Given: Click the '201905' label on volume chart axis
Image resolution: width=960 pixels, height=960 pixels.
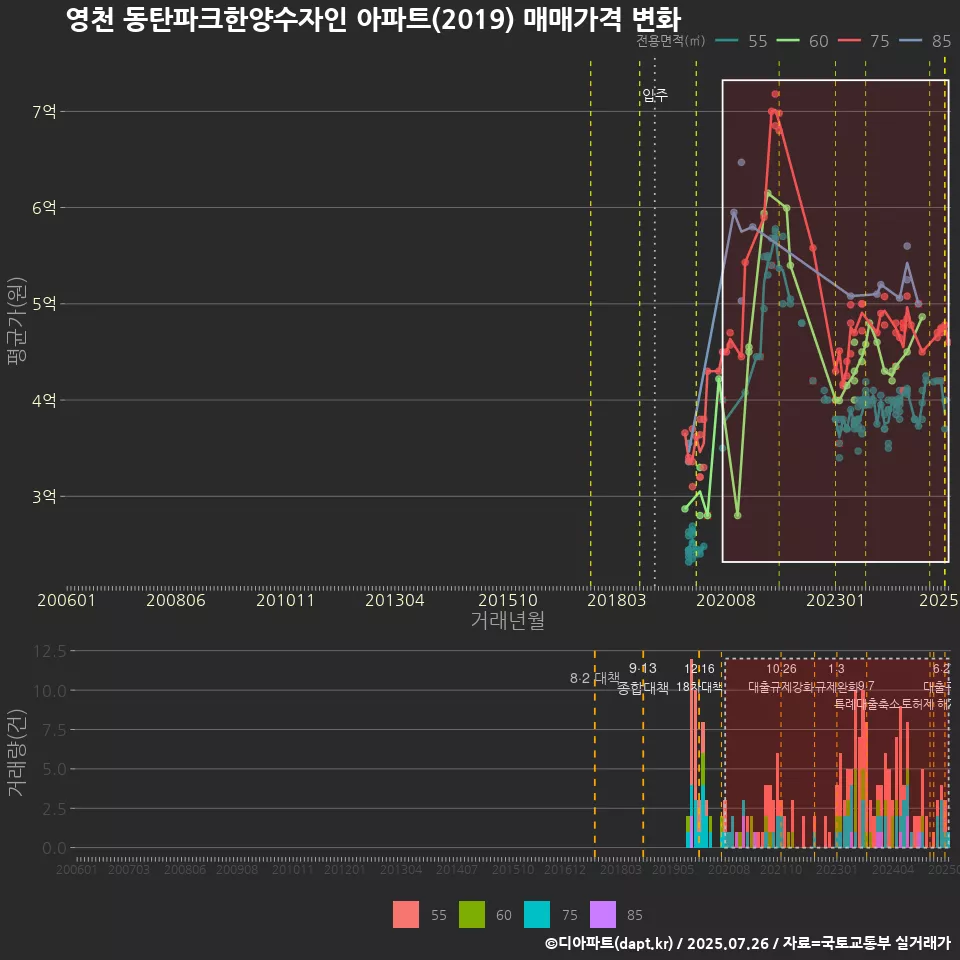Looking at the screenshot, I should (x=673, y=869).
